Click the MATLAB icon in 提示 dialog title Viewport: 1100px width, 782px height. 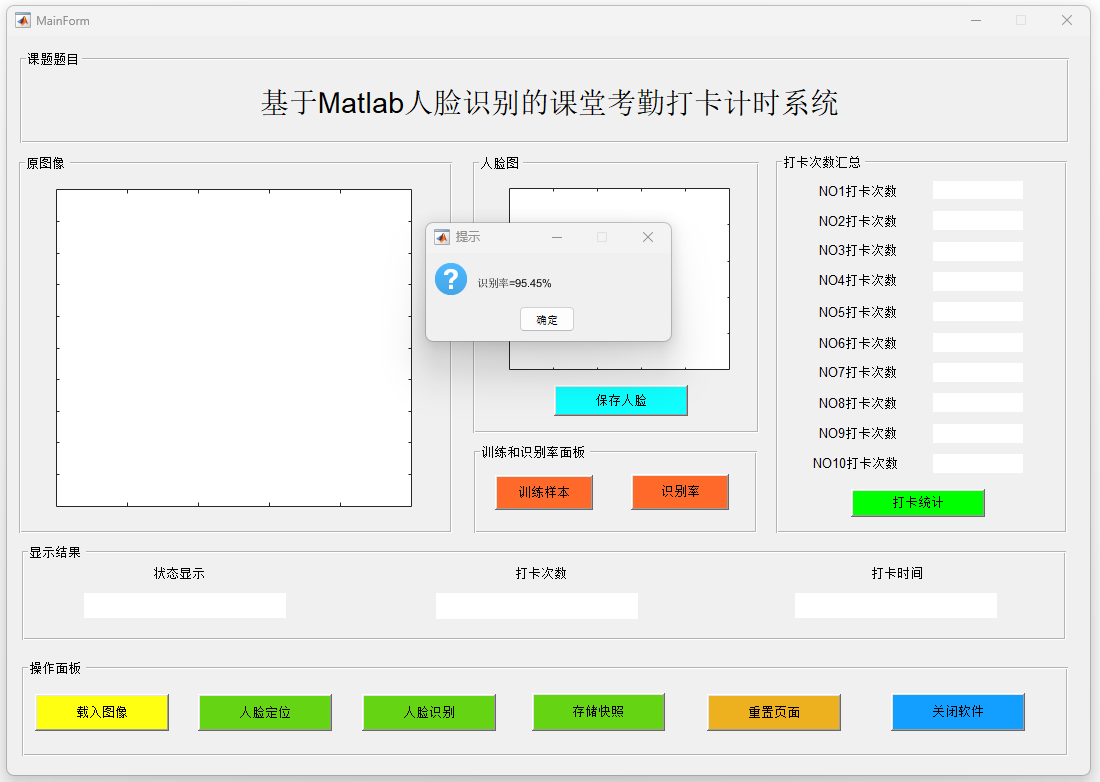(x=442, y=237)
